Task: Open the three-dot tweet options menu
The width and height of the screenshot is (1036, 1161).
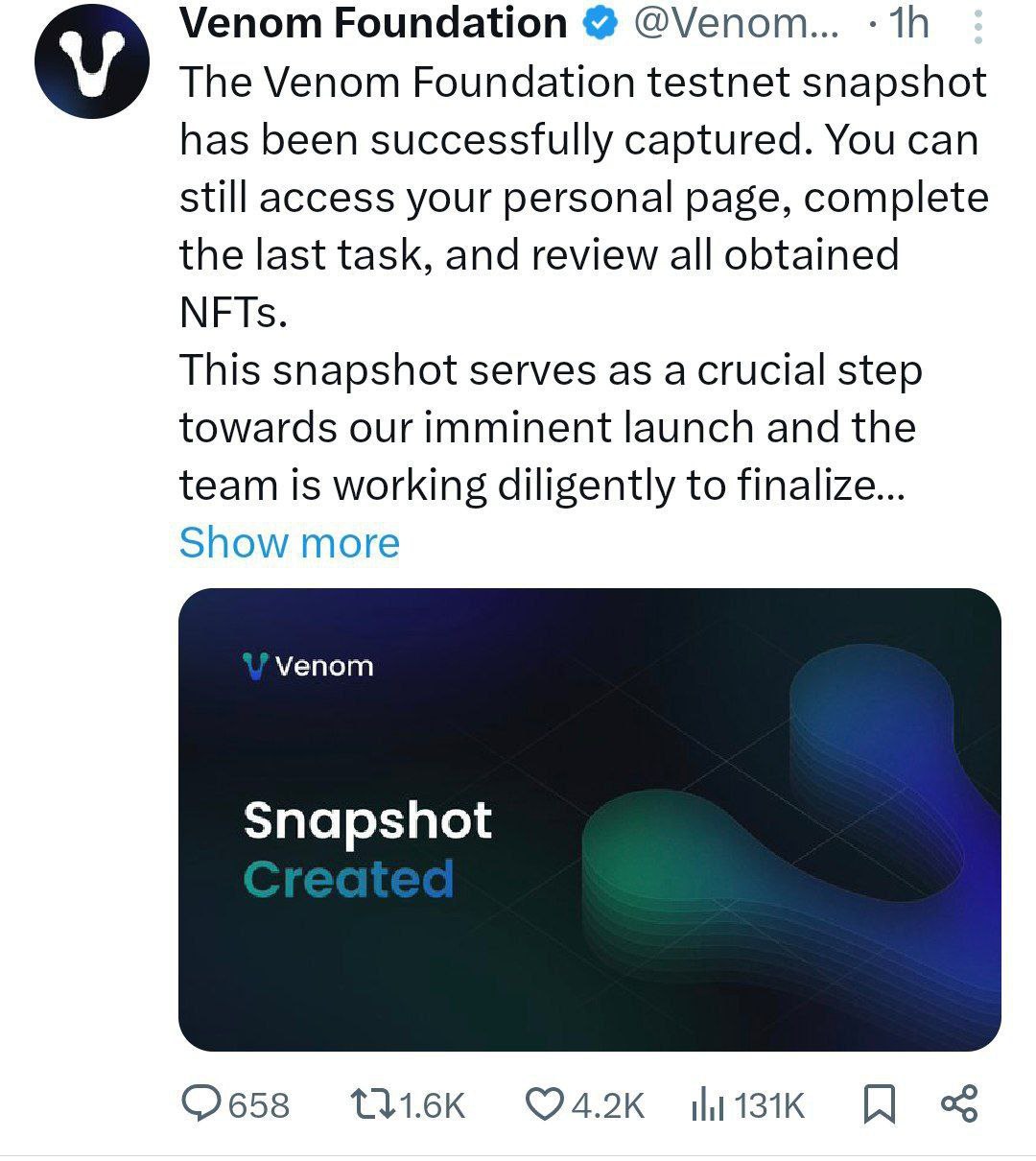Action: pos(977,27)
